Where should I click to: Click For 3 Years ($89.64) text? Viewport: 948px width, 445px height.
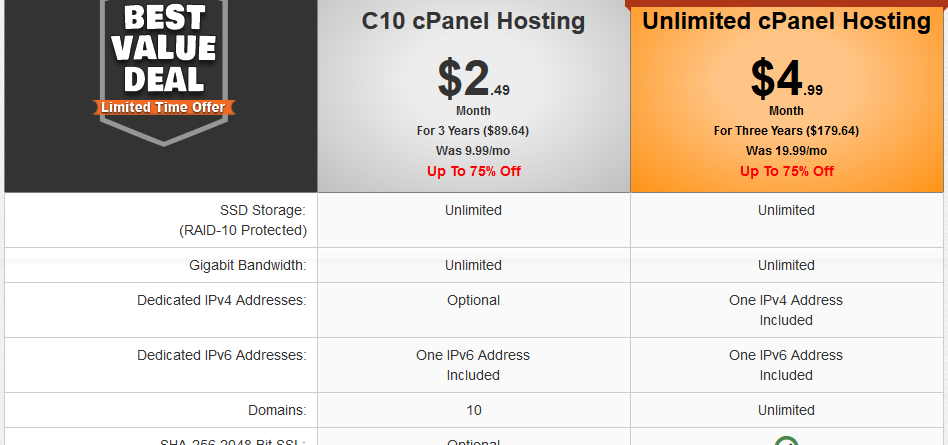click(x=473, y=131)
